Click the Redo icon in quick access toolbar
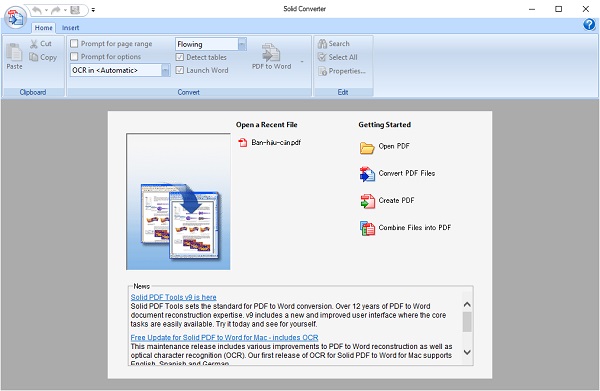Viewport: 600px width, 391px height. tap(56, 10)
